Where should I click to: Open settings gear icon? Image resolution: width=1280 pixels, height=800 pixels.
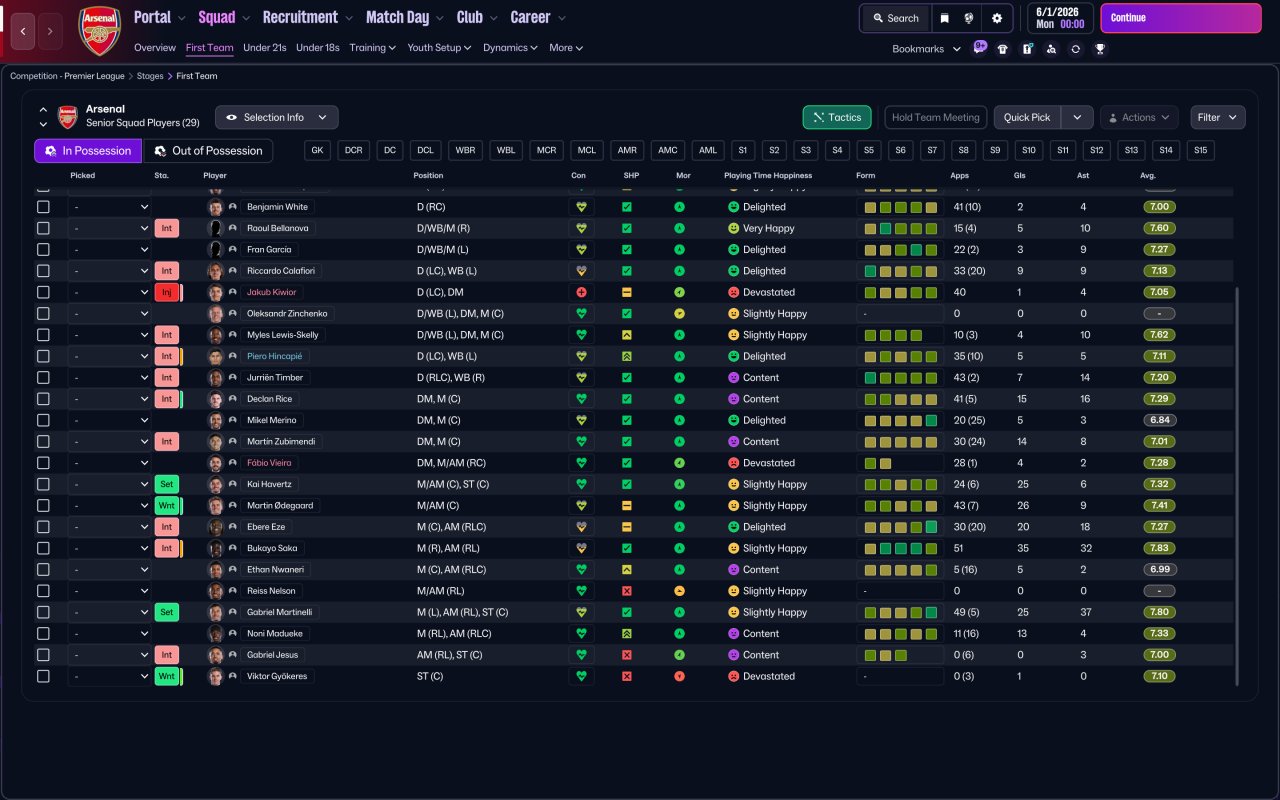[997, 18]
